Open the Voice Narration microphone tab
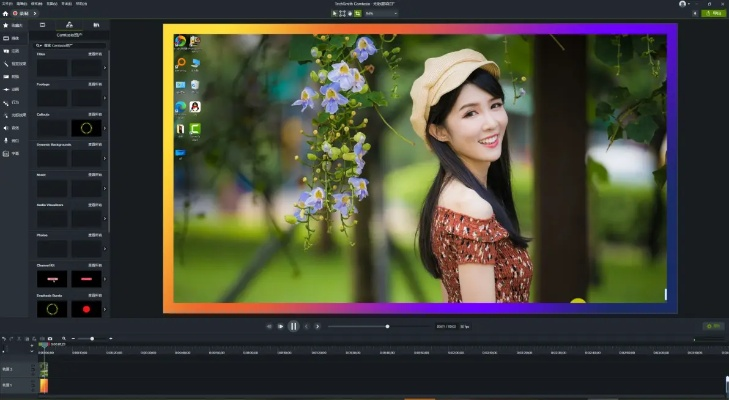This screenshot has height=400, width=729. 13,140
